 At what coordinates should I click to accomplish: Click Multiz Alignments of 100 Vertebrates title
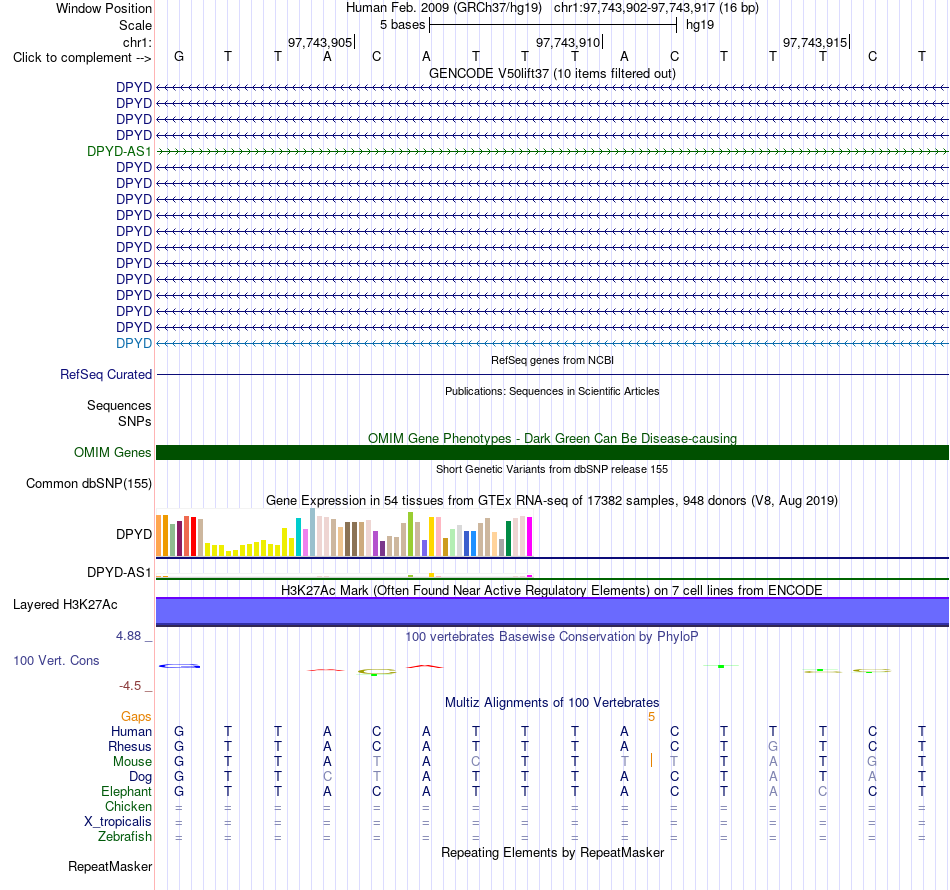pyautogui.click(x=552, y=702)
